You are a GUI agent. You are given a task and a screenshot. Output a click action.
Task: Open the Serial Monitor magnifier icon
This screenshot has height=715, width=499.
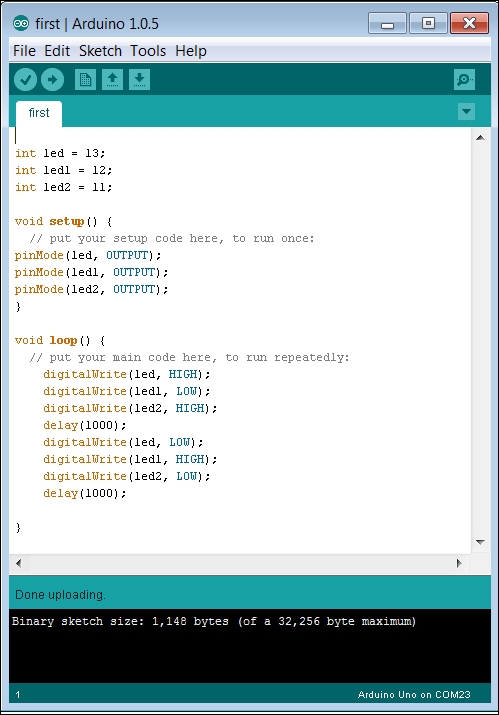464,80
